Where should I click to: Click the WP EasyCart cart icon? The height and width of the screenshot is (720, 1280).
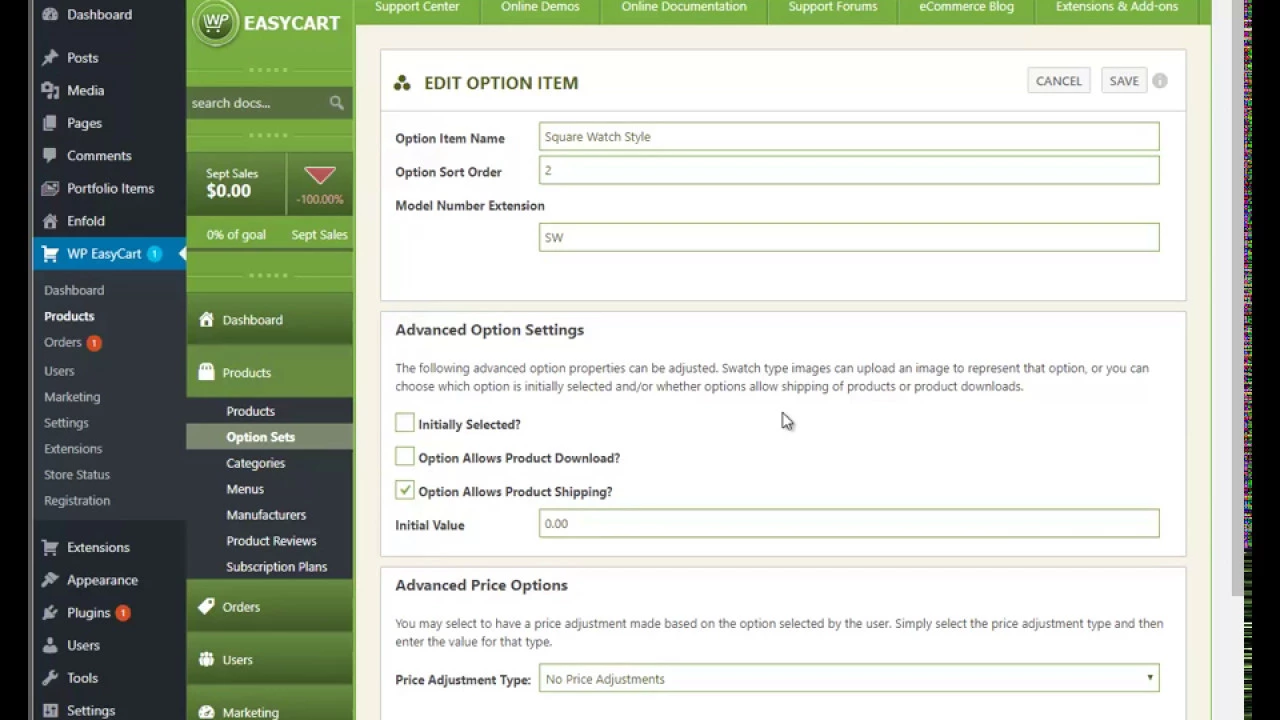click(x=50, y=254)
